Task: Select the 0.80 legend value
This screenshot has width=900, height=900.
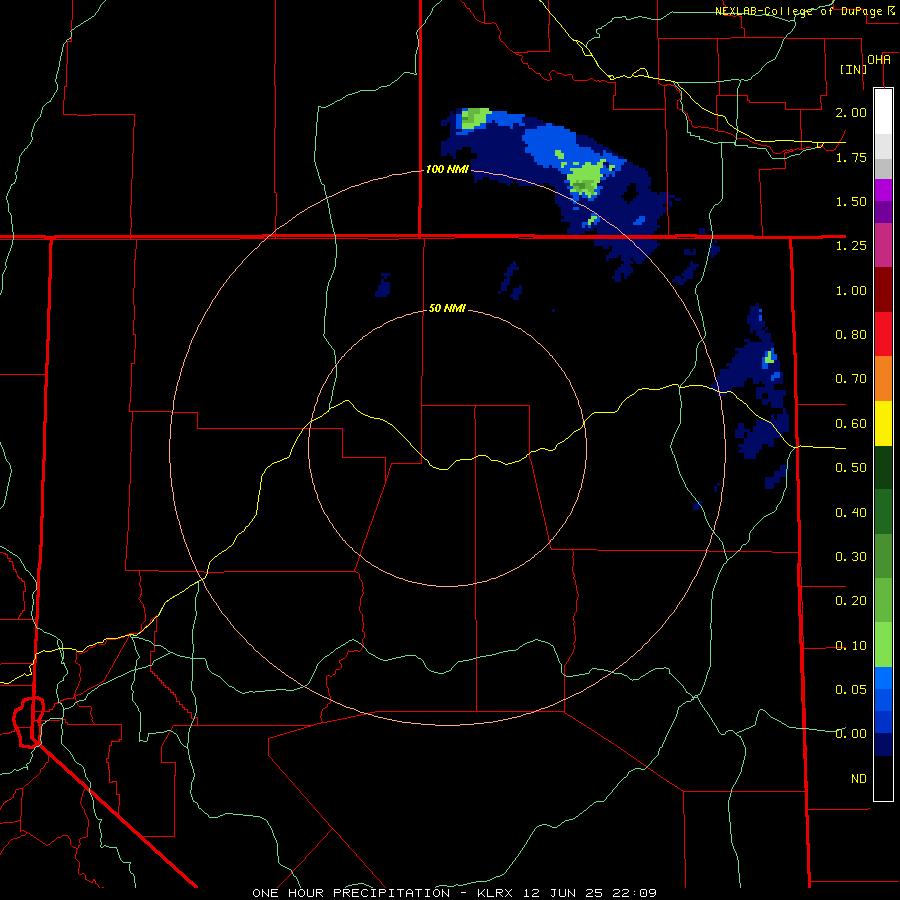Action: point(851,335)
